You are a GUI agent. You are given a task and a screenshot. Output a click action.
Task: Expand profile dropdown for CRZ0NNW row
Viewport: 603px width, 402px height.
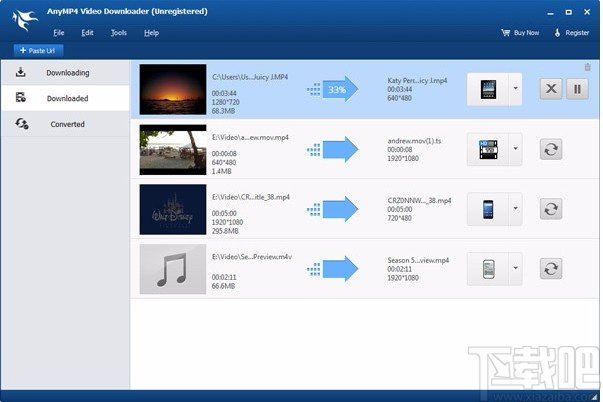click(x=515, y=209)
